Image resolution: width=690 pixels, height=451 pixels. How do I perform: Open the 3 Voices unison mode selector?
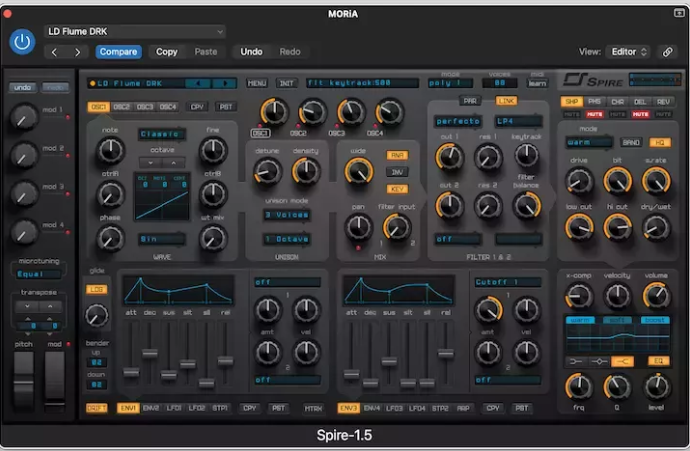(x=286, y=215)
